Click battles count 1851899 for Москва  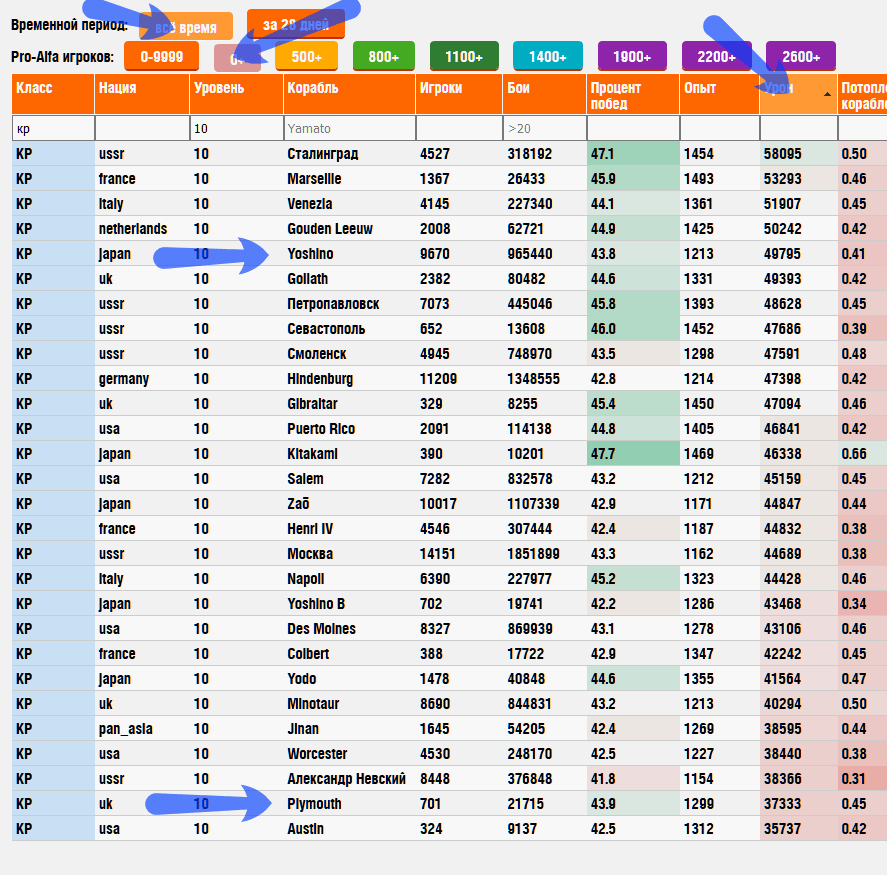point(533,554)
